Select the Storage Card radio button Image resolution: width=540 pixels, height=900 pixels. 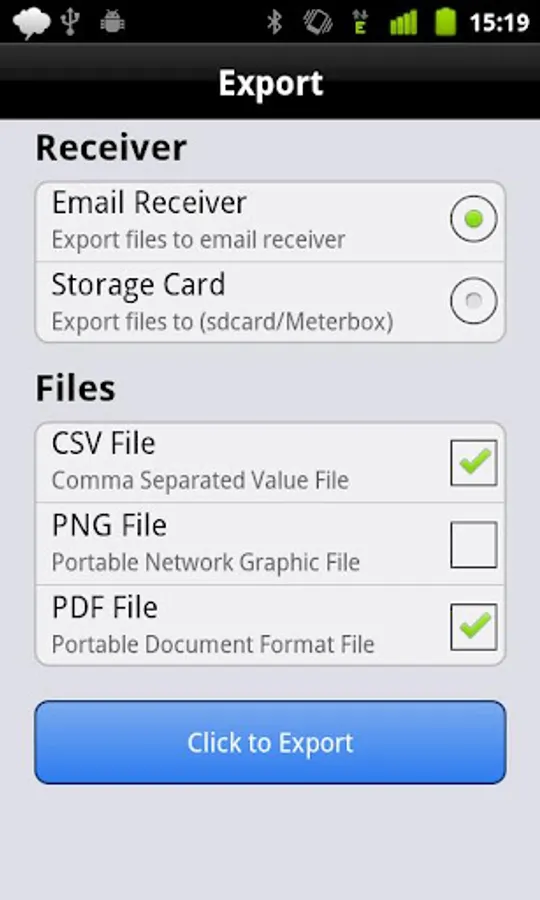pos(473,300)
